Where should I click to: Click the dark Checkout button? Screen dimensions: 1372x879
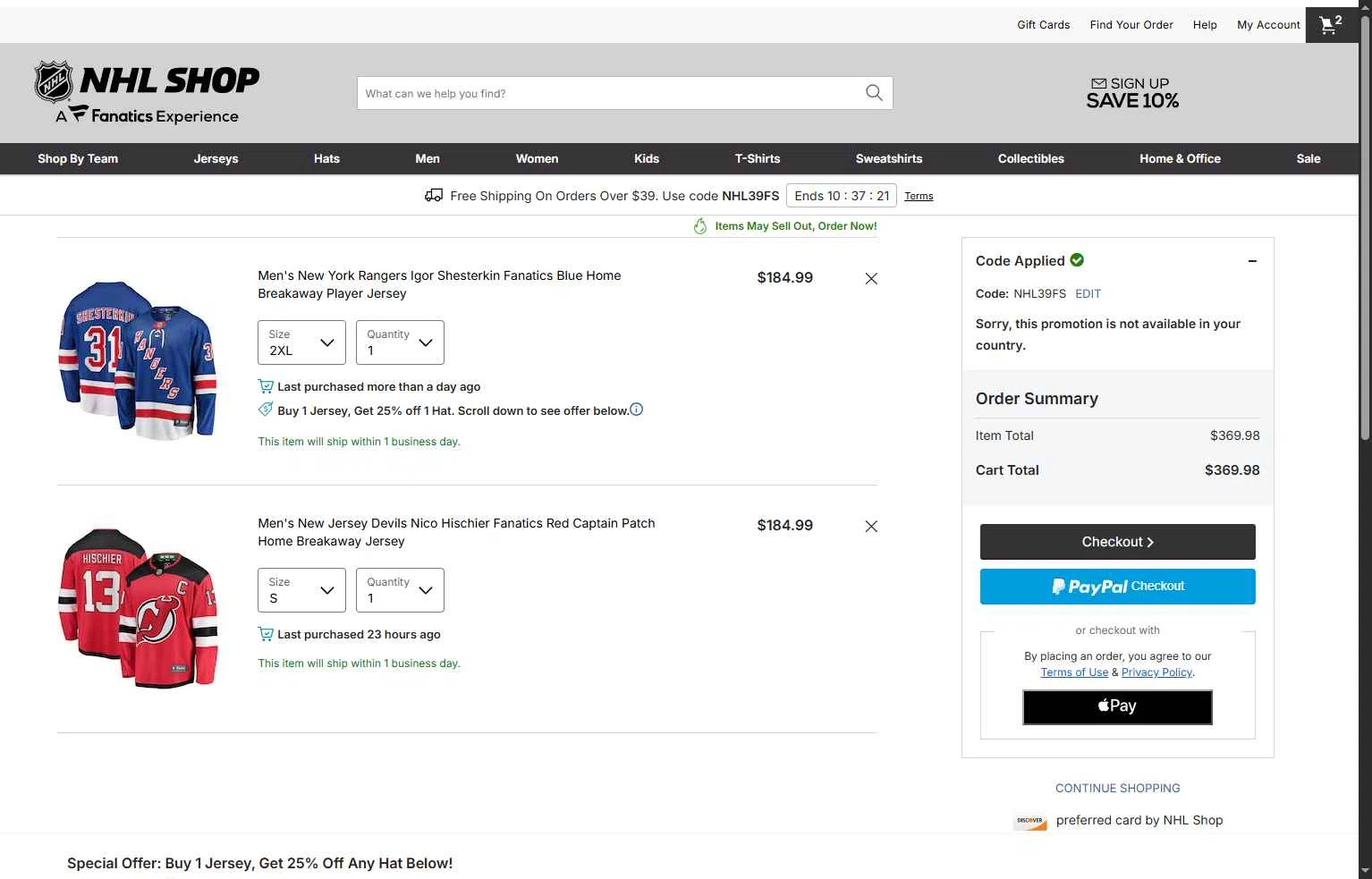(1118, 542)
